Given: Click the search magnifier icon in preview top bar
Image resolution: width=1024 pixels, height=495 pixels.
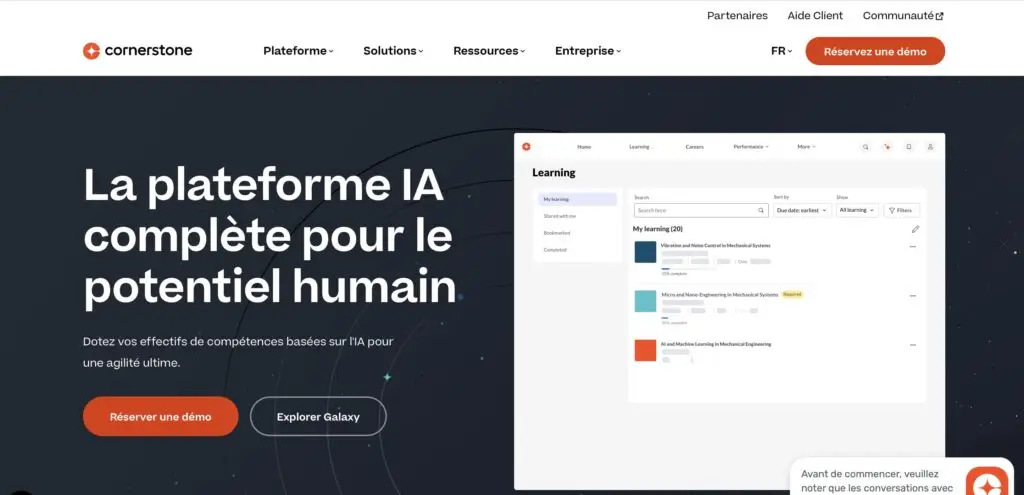Looking at the screenshot, I should point(865,147).
